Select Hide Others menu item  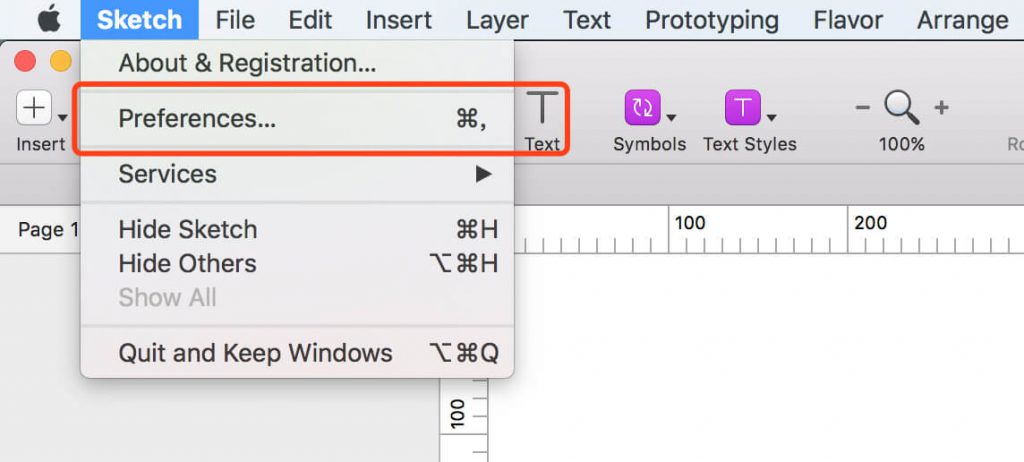tap(188, 264)
